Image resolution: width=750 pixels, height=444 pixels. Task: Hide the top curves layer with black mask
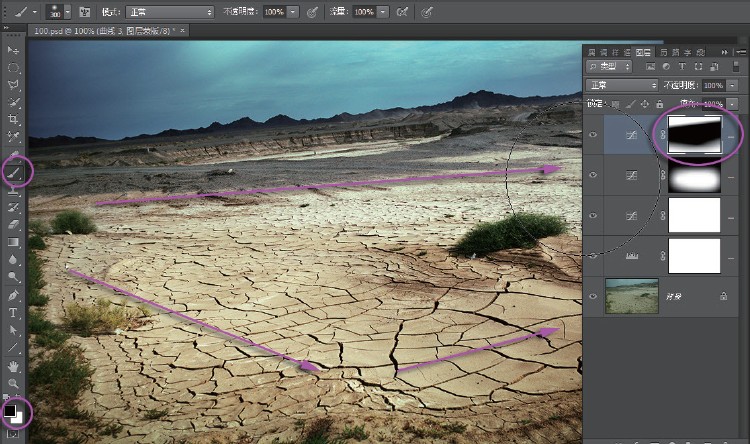coord(593,134)
